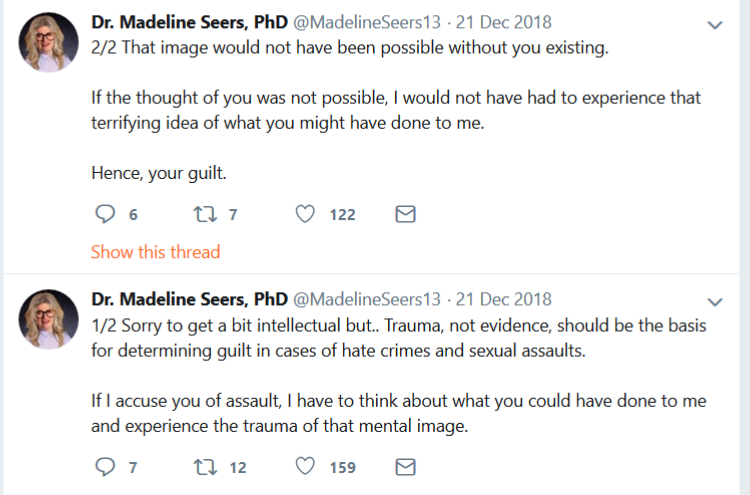
Task: Open profile picture on the top tweet
Action: tap(48, 42)
